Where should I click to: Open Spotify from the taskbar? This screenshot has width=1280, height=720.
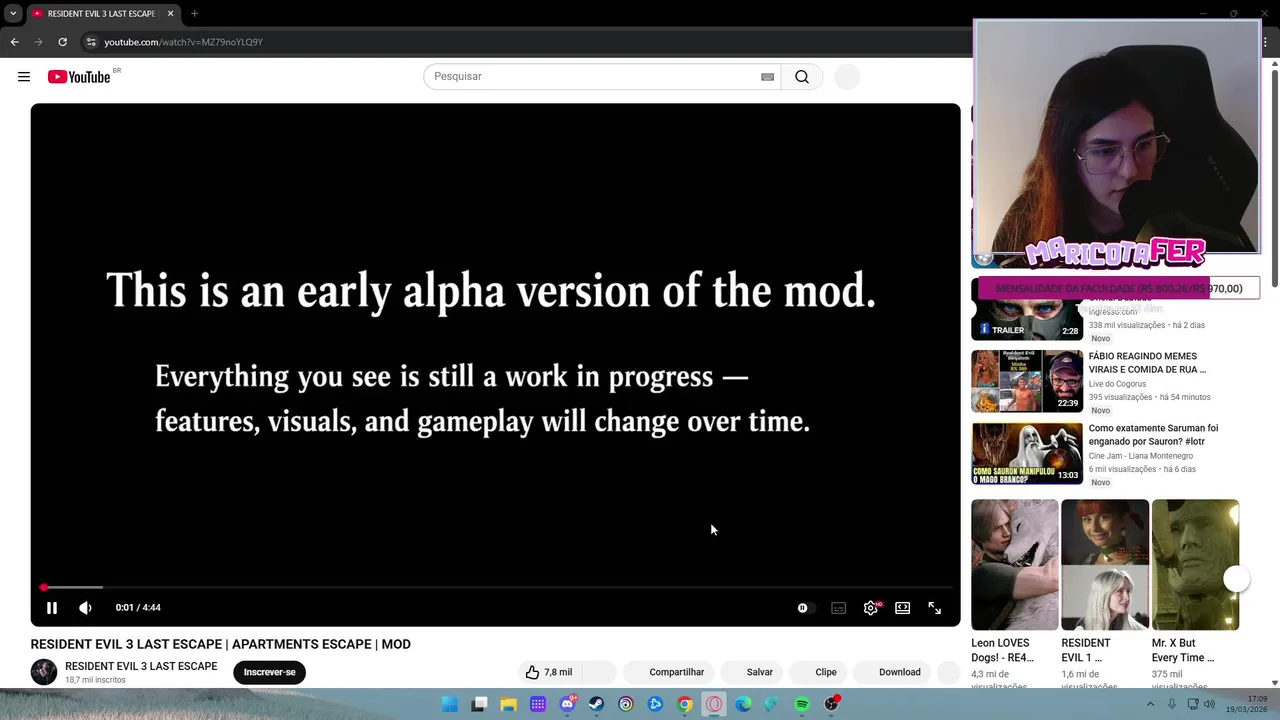[x=802, y=704]
